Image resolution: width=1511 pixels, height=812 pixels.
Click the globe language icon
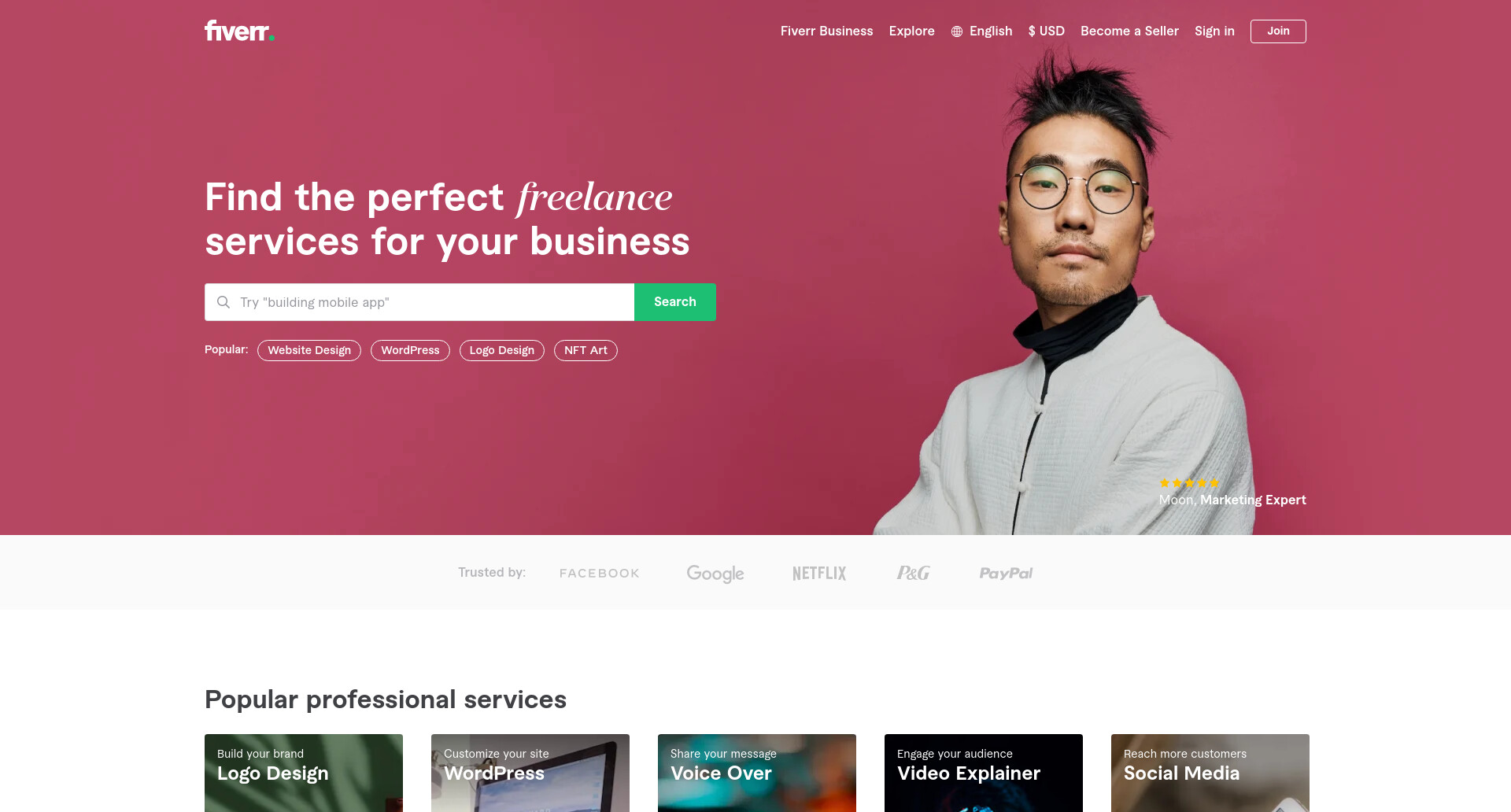[x=957, y=31]
